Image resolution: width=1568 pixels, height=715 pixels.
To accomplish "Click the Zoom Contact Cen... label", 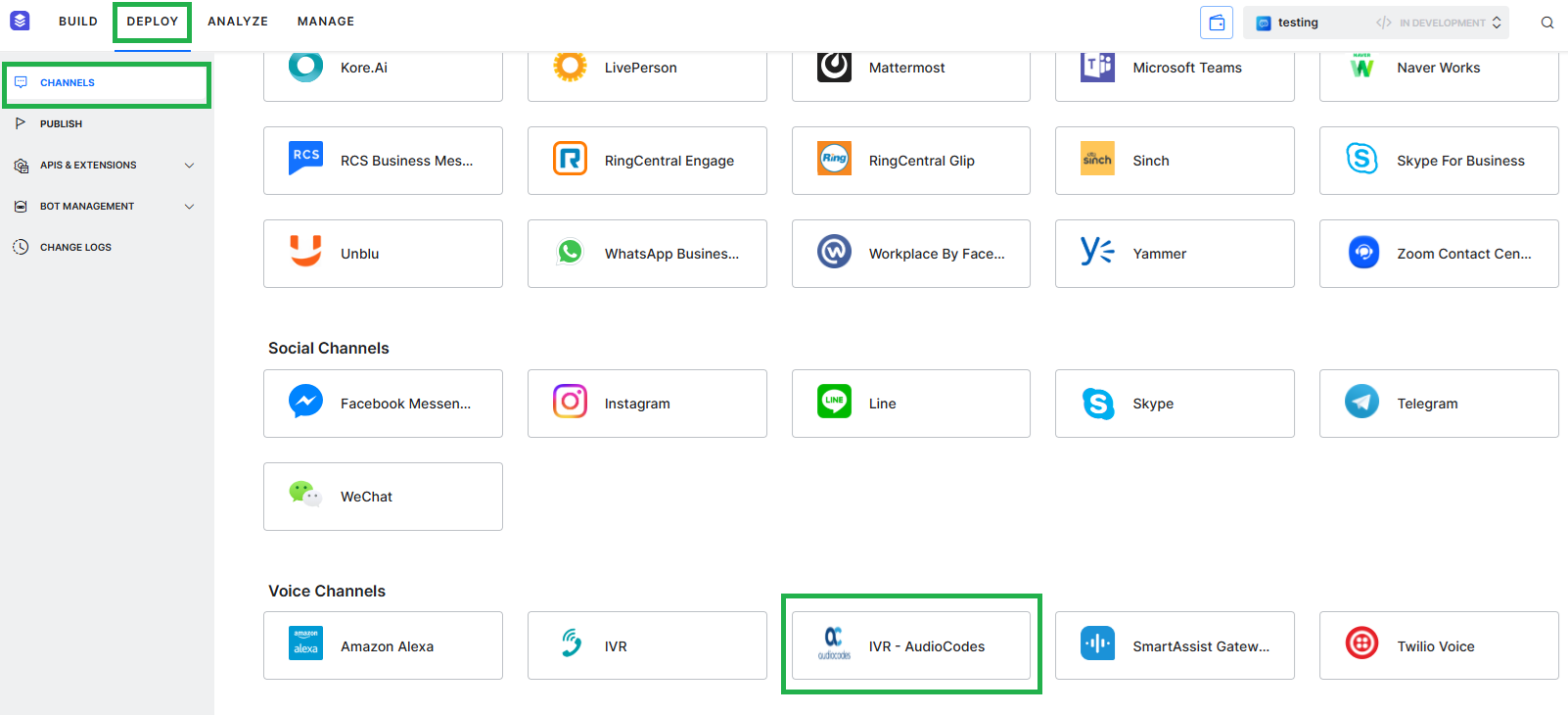I will (x=1464, y=254).
